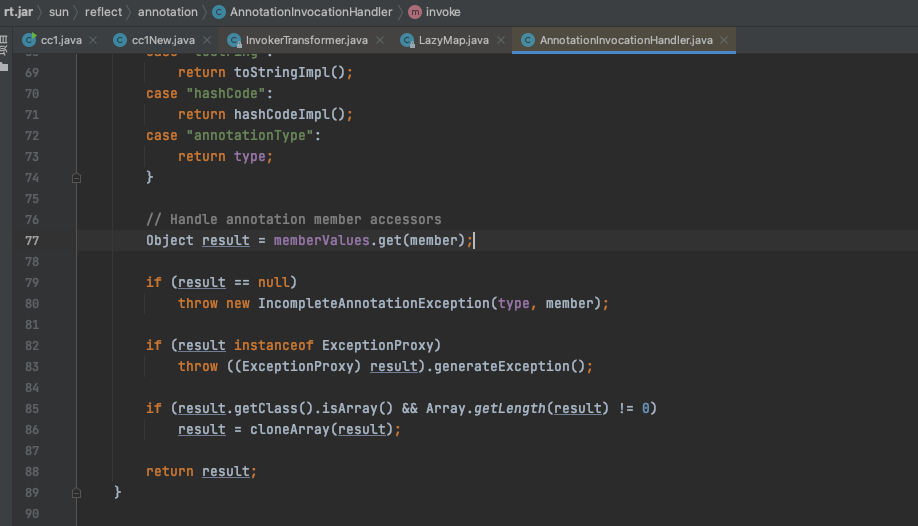Viewport: 918px width, 526px height.
Task: Click the cc1New.java class icon
Action: (x=120, y=40)
